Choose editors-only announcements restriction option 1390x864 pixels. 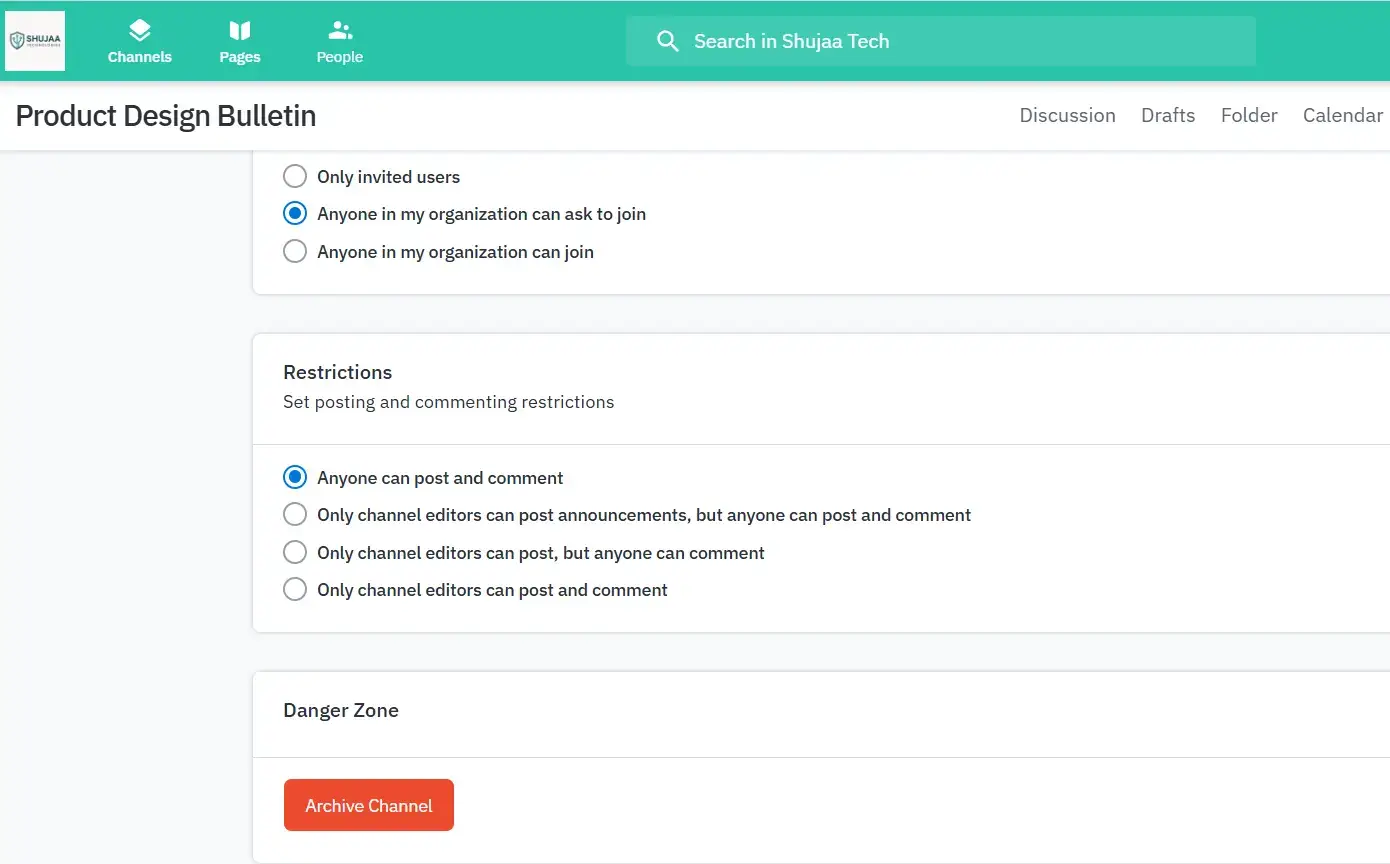295,515
